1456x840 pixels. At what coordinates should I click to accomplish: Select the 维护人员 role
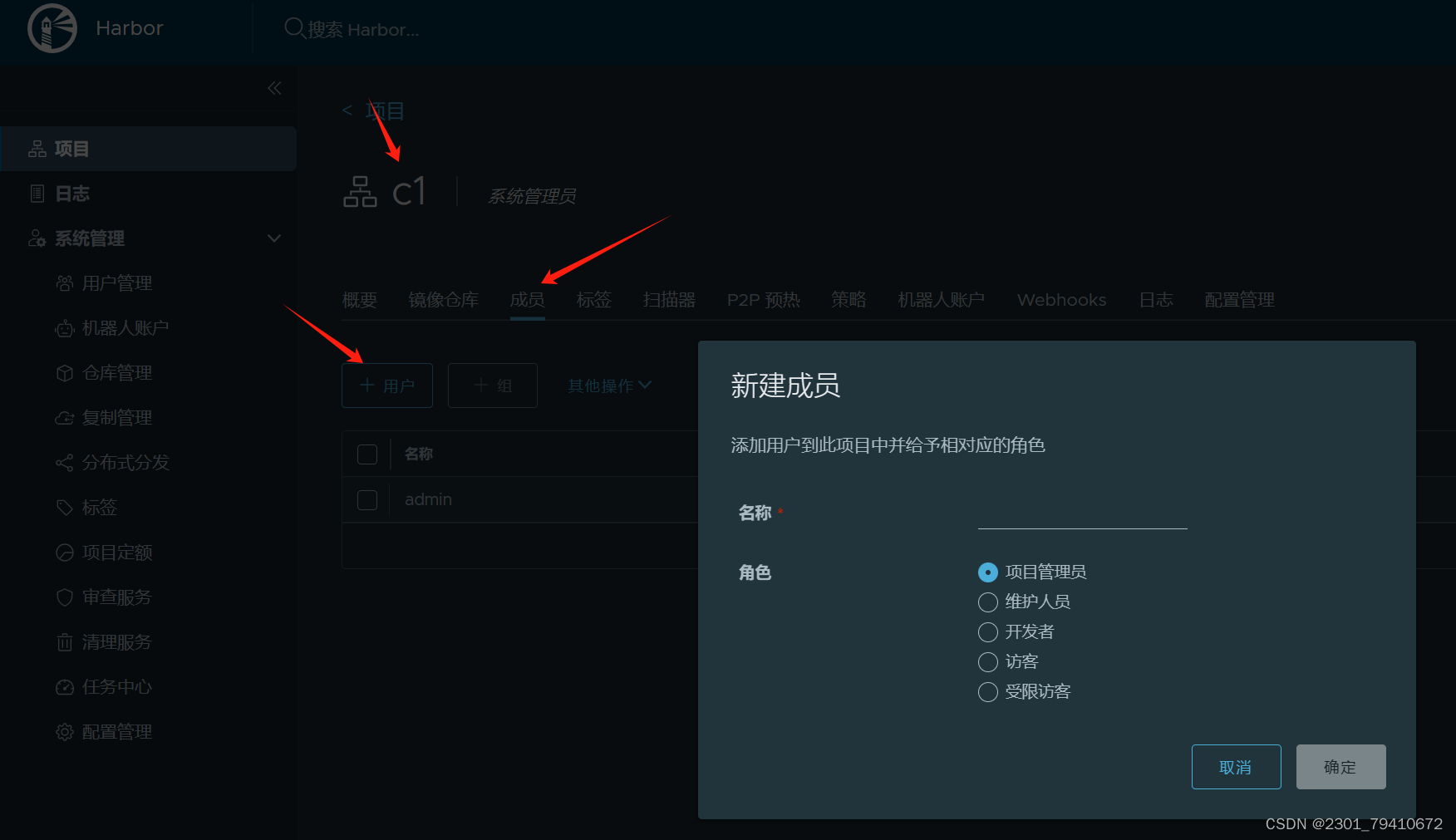988,602
